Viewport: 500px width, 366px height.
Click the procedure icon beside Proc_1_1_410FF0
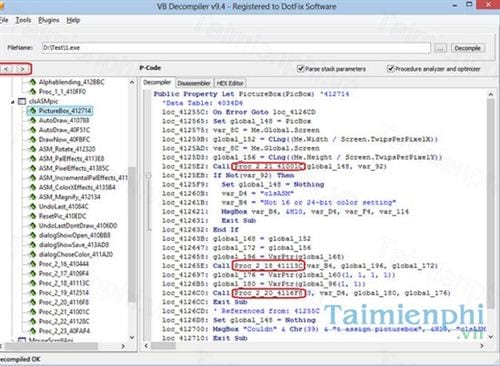tap(32, 91)
